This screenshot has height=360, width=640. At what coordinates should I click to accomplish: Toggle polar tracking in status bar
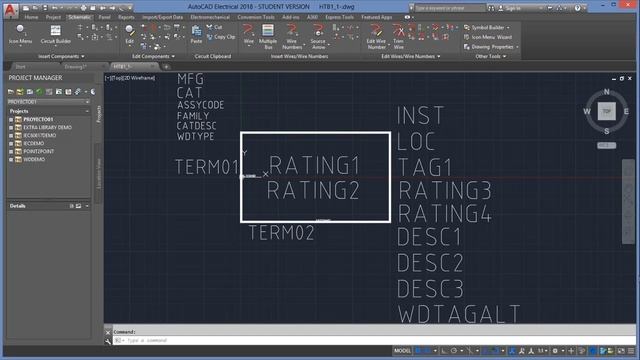point(454,351)
